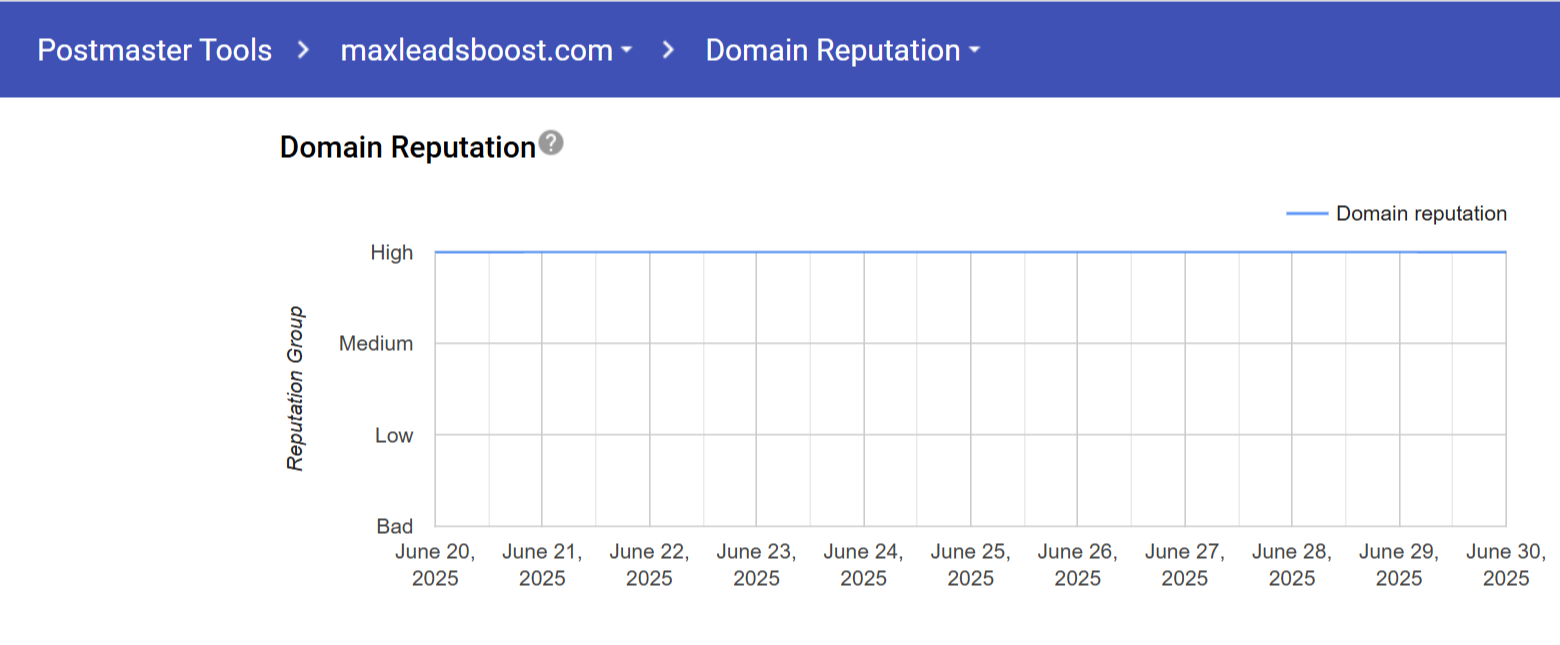Open the Domain Reputation dashboard dropdown
This screenshot has height=645, width=1560.
842,50
